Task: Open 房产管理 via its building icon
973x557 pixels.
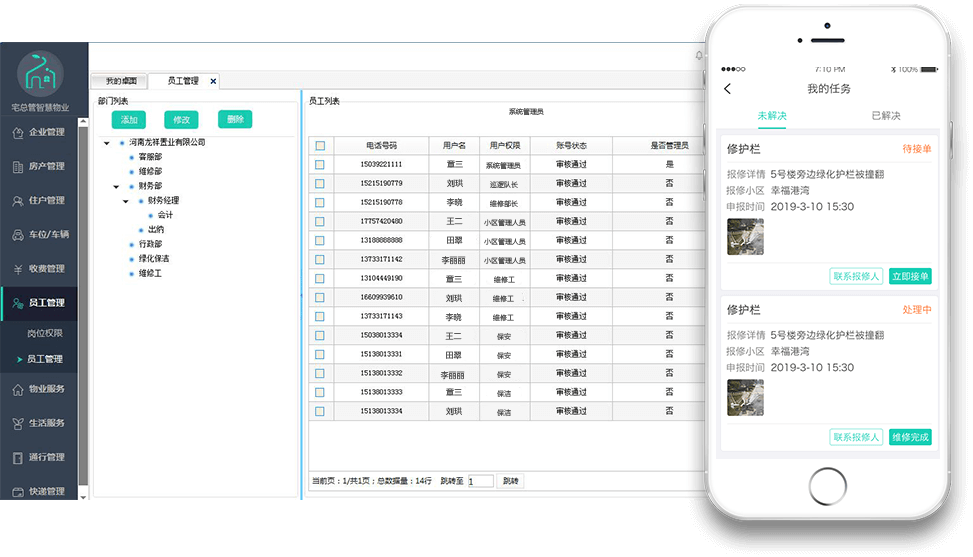Action: tap(17, 166)
